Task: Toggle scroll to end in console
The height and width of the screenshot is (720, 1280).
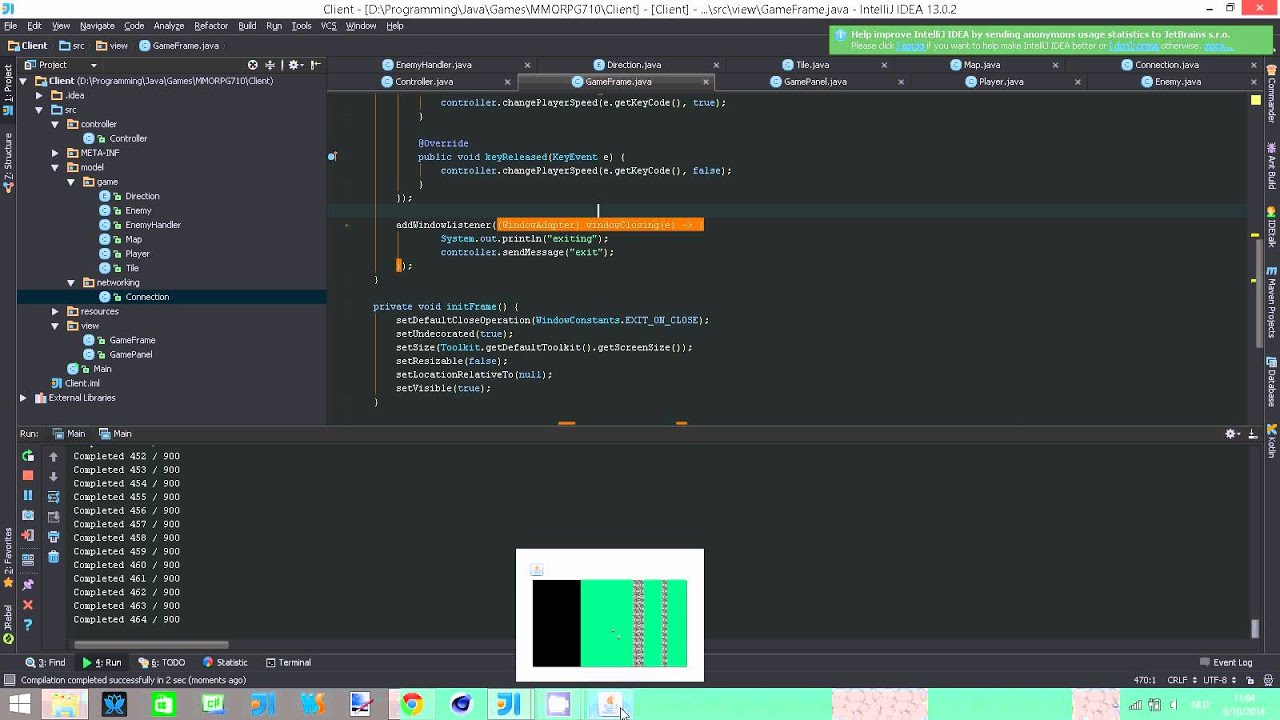Action: point(54,516)
